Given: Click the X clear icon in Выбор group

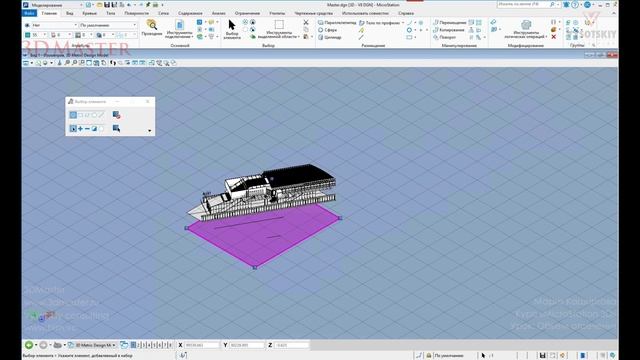Looking at the screenshot, I should point(306,22).
